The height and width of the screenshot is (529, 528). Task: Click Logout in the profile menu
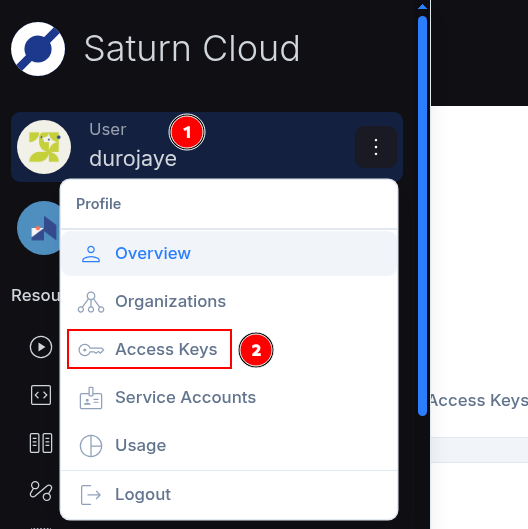[229, 495]
